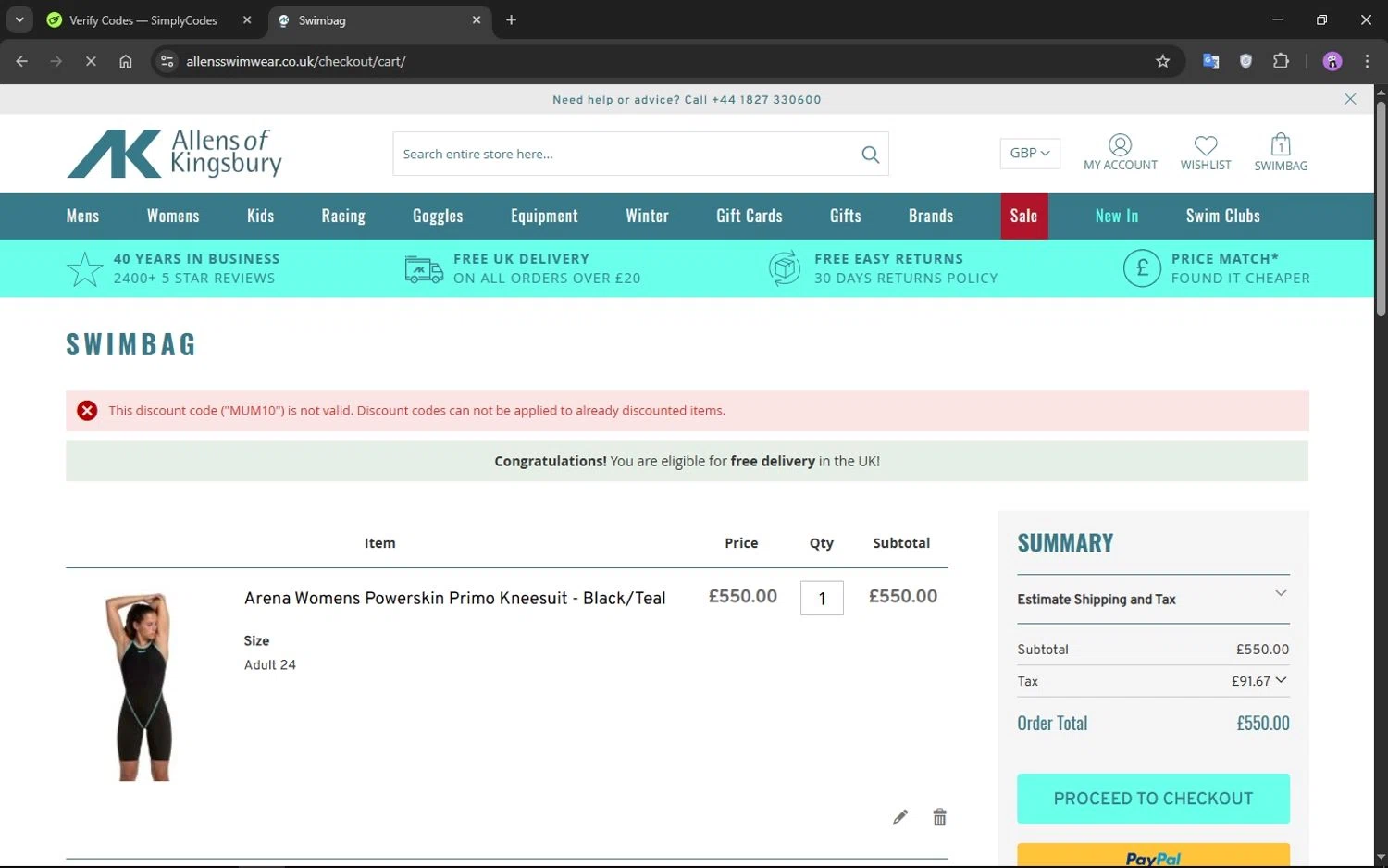Click the delivery van icon
Image resolution: width=1388 pixels, height=868 pixels.
coord(424,269)
